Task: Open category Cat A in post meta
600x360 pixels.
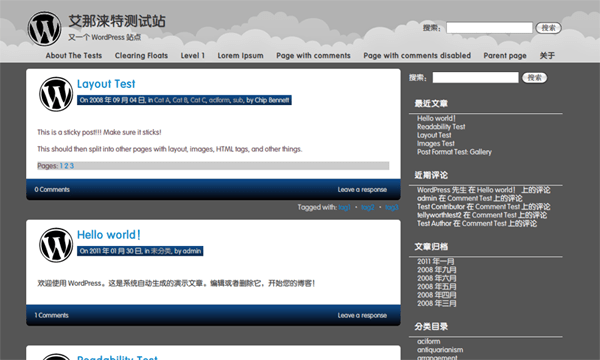Action: (x=162, y=100)
